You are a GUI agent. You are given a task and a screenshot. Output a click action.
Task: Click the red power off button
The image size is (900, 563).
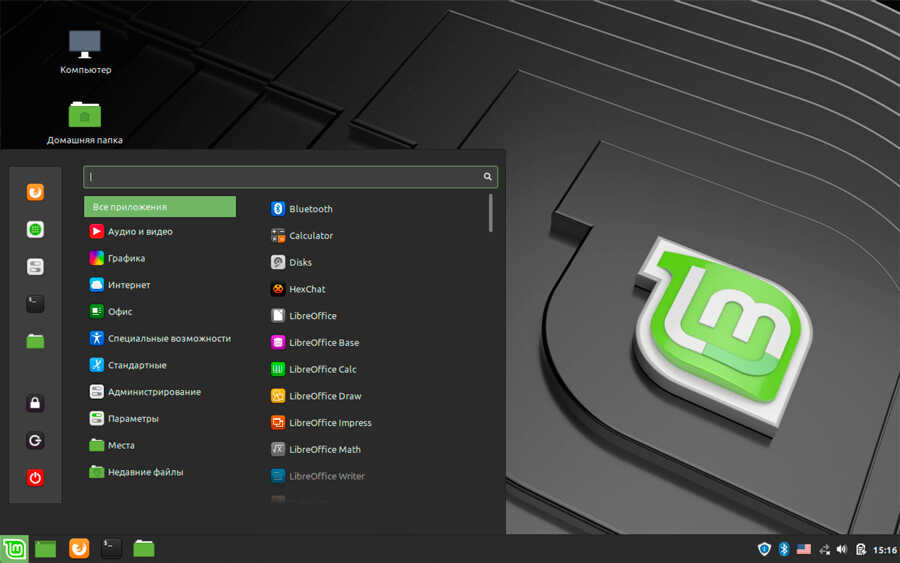[35, 477]
